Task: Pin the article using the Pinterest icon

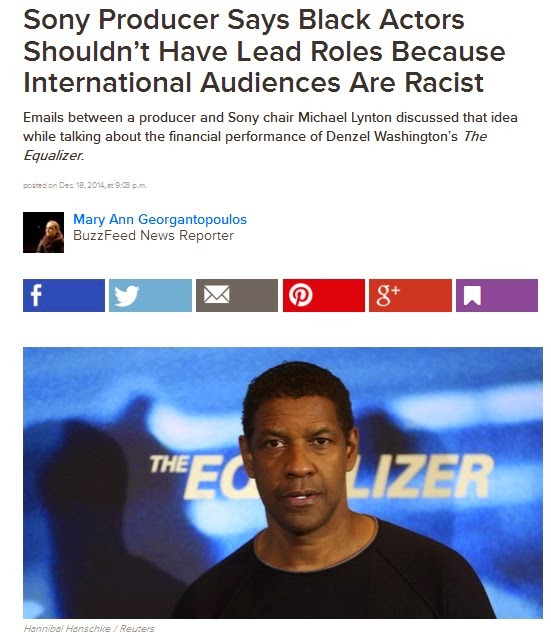Action: click(x=324, y=295)
